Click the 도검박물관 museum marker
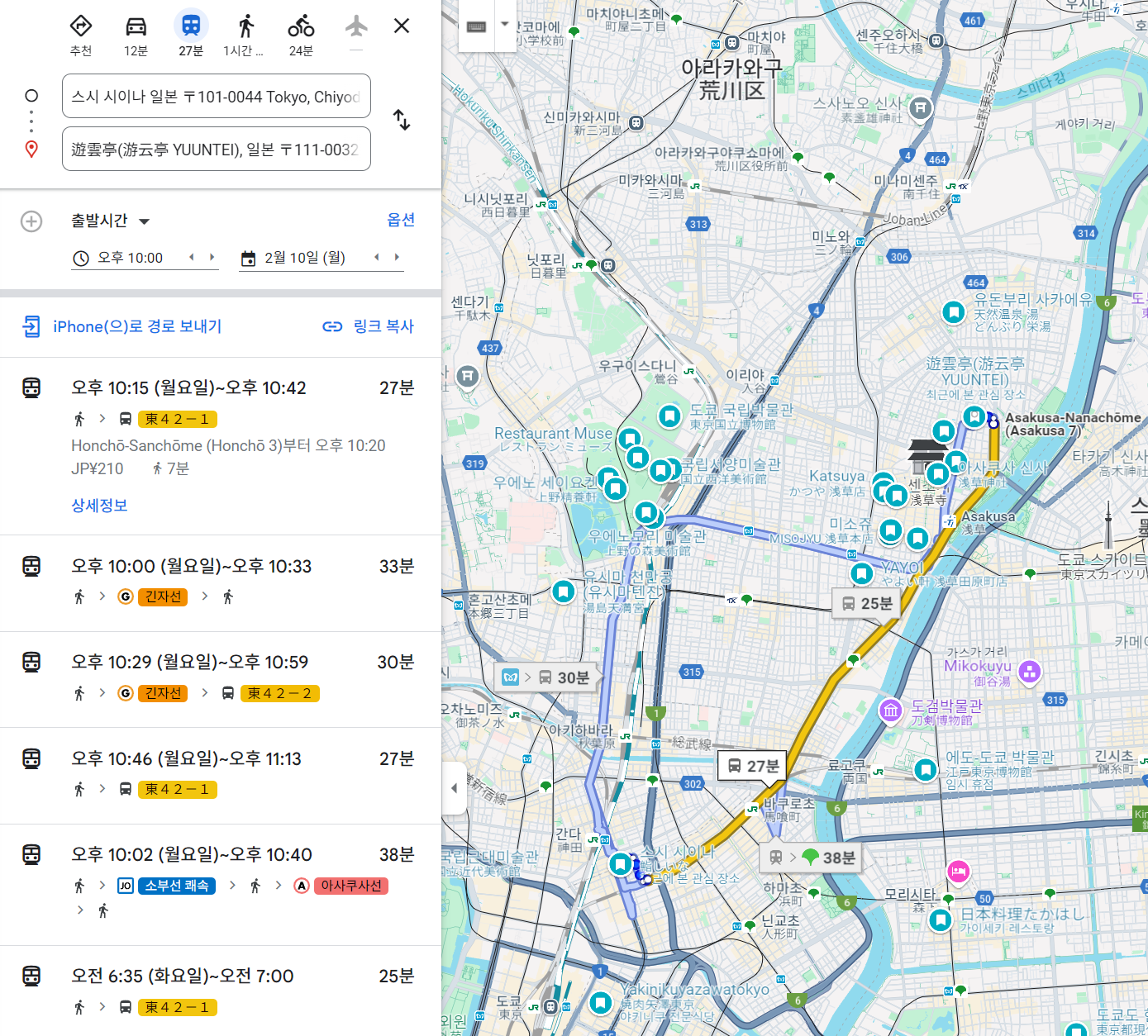The image size is (1148, 1036). [x=890, y=710]
